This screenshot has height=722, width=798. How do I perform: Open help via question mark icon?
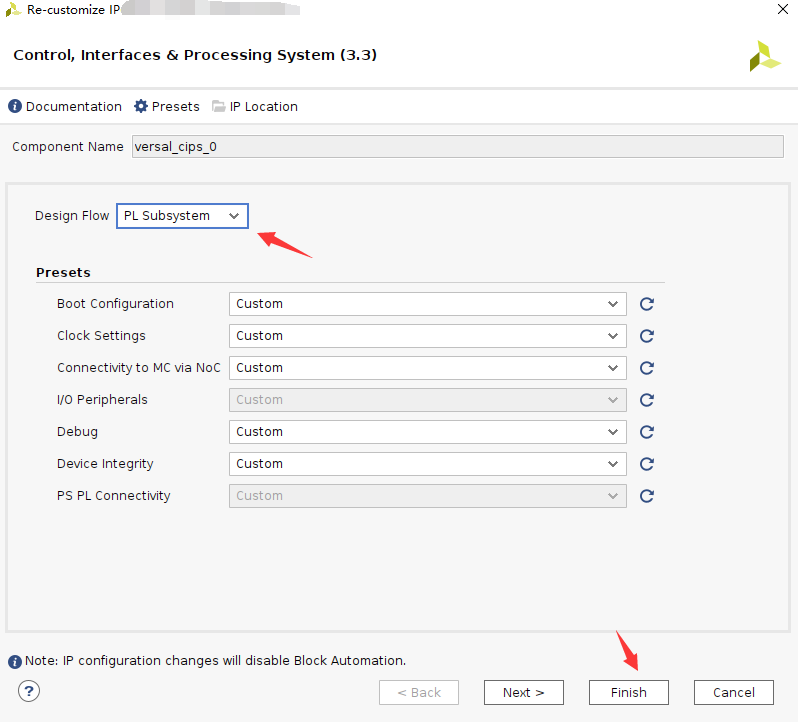pos(29,691)
